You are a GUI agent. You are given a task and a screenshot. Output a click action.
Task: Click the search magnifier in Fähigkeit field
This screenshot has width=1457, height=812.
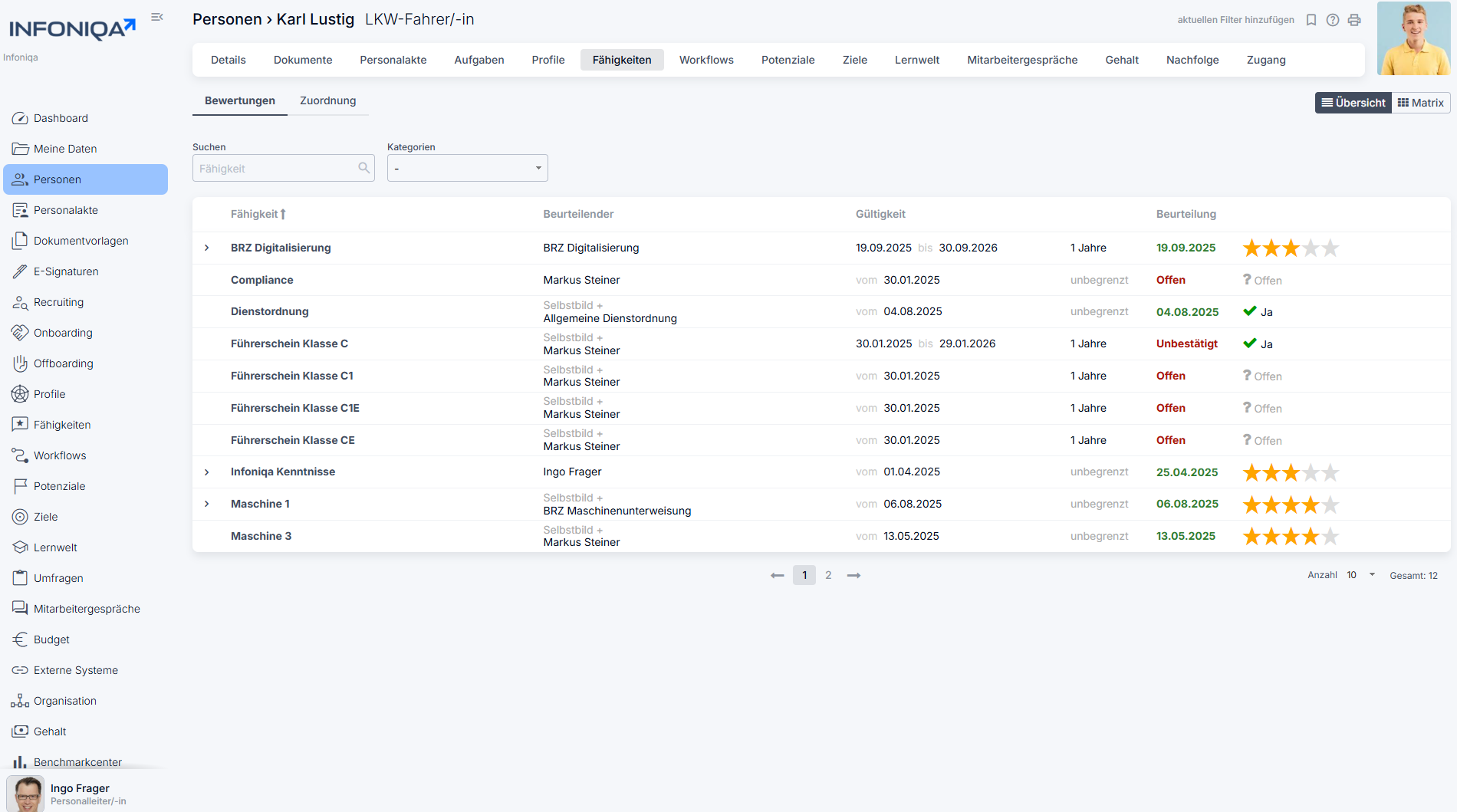364,168
